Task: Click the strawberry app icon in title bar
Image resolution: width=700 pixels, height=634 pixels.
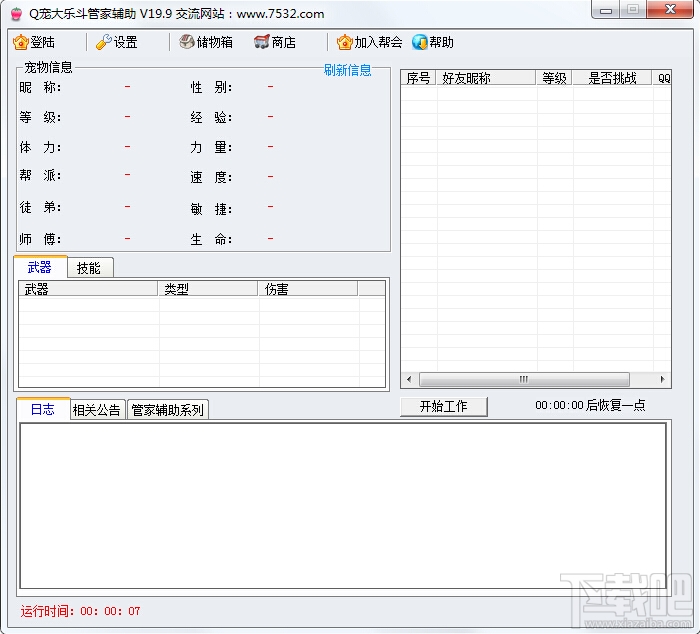Action: coord(17,14)
